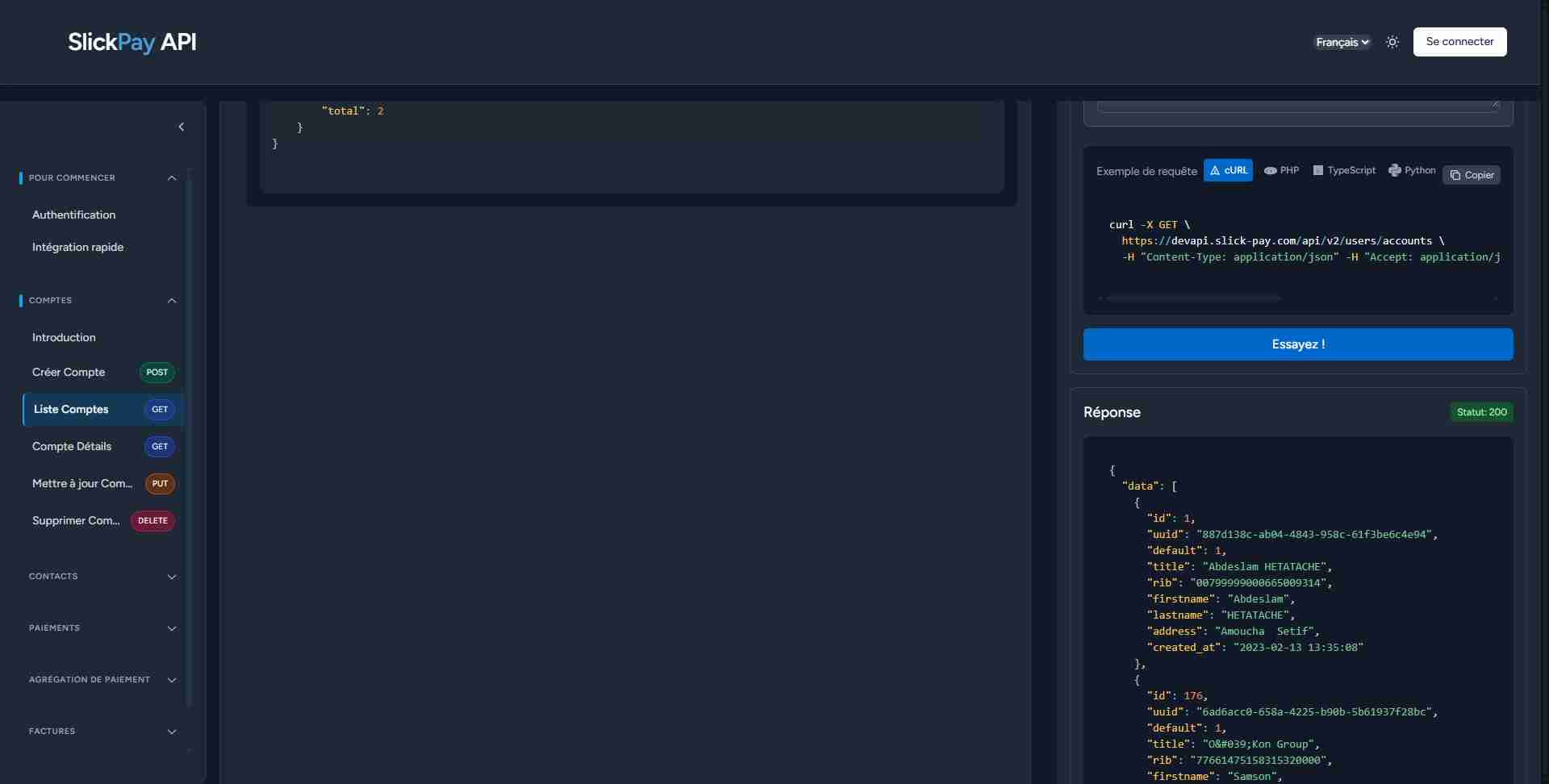
Task: Open the Français language dropdown
Action: point(1342,42)
